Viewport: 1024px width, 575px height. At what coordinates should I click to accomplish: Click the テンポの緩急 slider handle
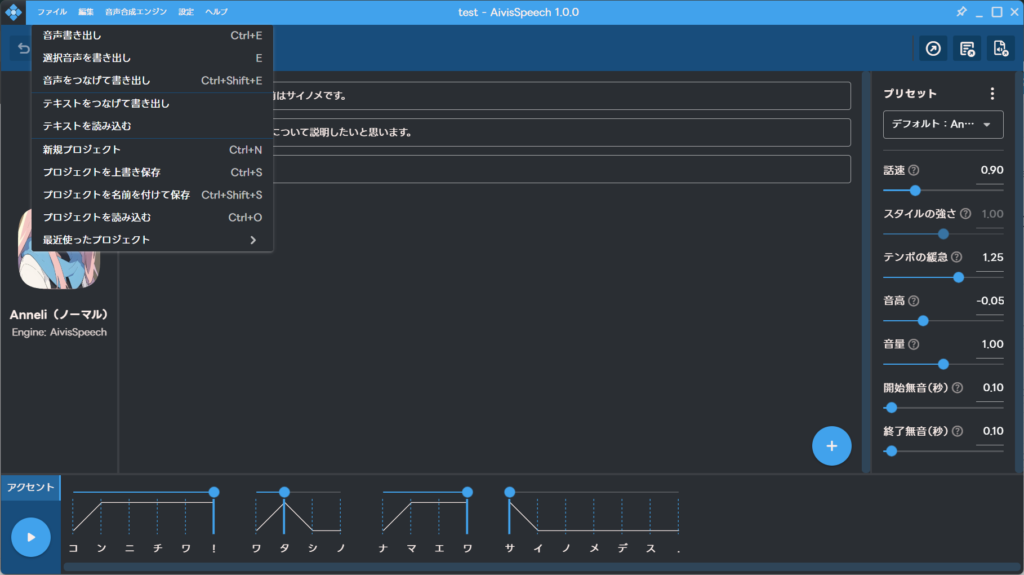pyautogui.click(x=958, y=277)
